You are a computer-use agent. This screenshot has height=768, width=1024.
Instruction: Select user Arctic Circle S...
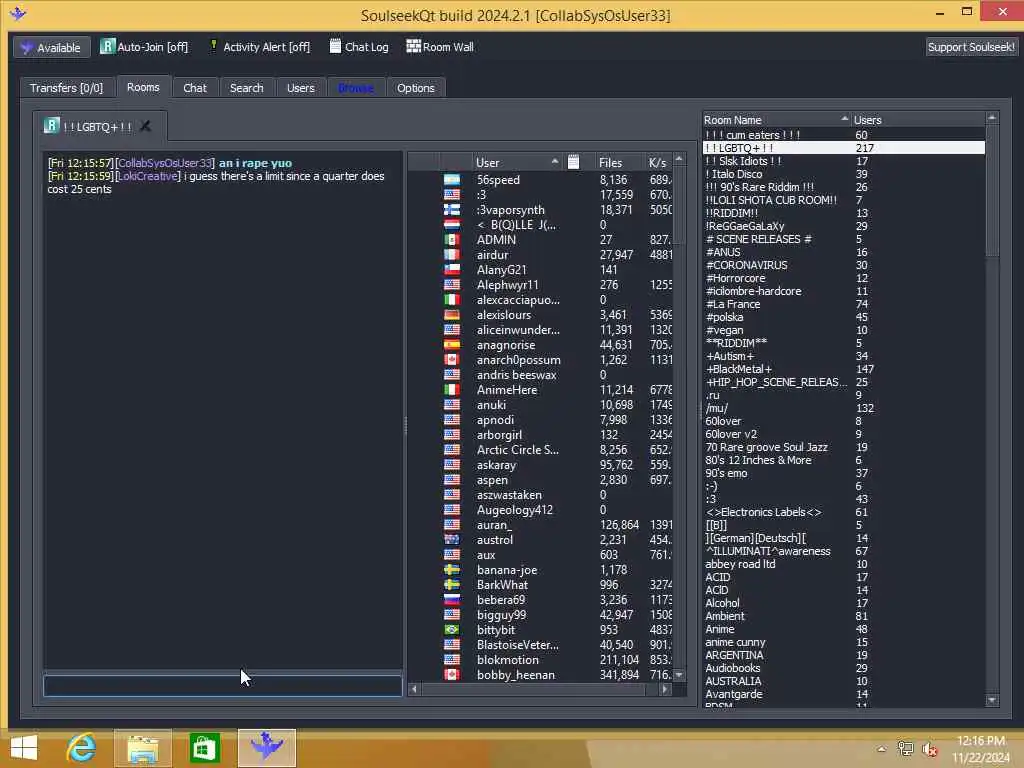[517, 450]
